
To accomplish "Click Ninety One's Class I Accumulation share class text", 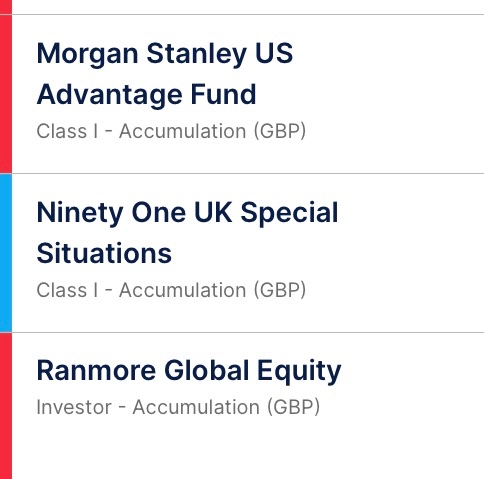I will click(171, 290).
